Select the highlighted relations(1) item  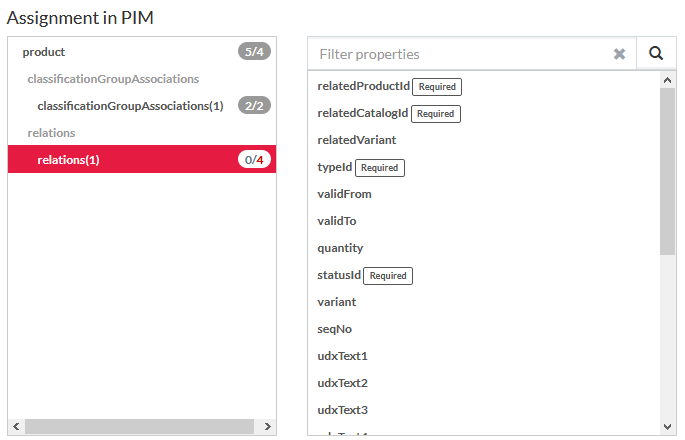(x=68, y=160)
